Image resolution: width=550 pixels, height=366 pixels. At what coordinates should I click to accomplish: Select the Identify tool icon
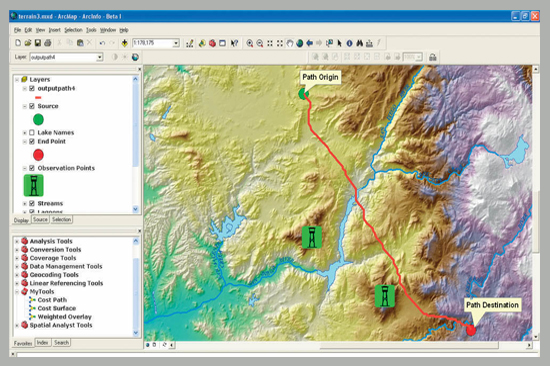[349, 43]
